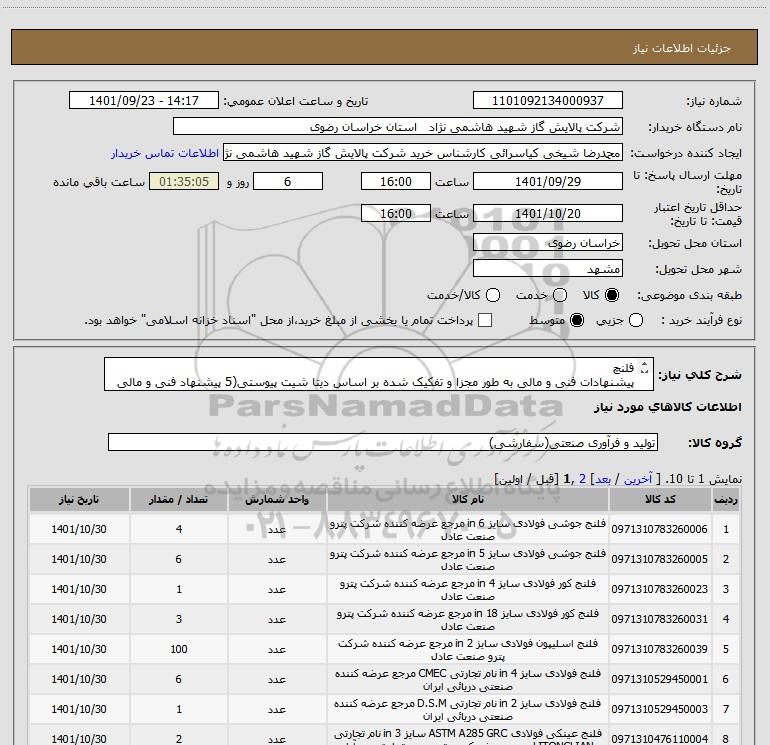This screenshot has width=770, height=745.
Task: Click the delivery city field مشهد
Action: pyautogui.click(x=547, y=269)
